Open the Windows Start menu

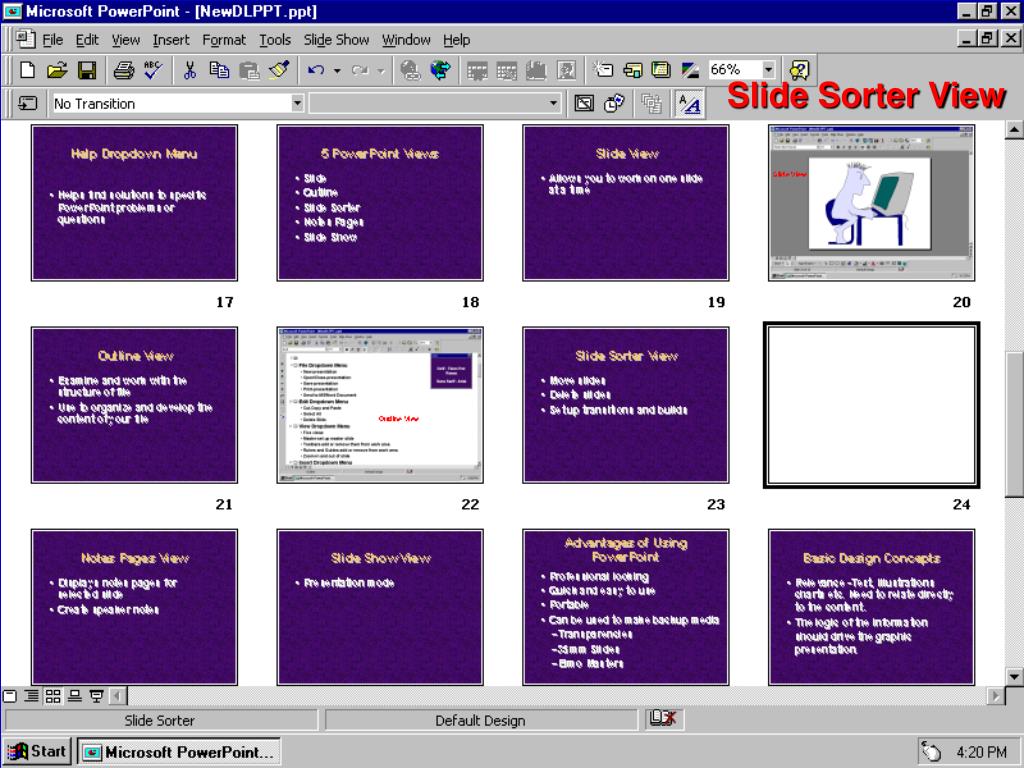pyautogui.click(x=37, y=752)
